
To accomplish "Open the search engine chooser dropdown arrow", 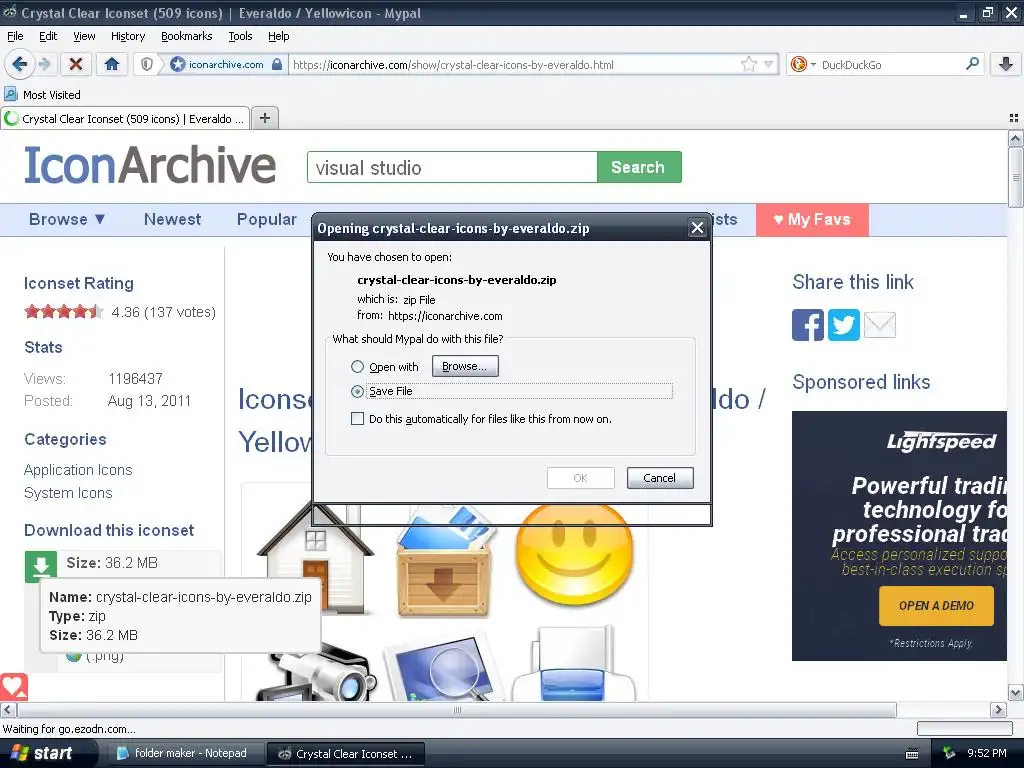I will 813,64.
